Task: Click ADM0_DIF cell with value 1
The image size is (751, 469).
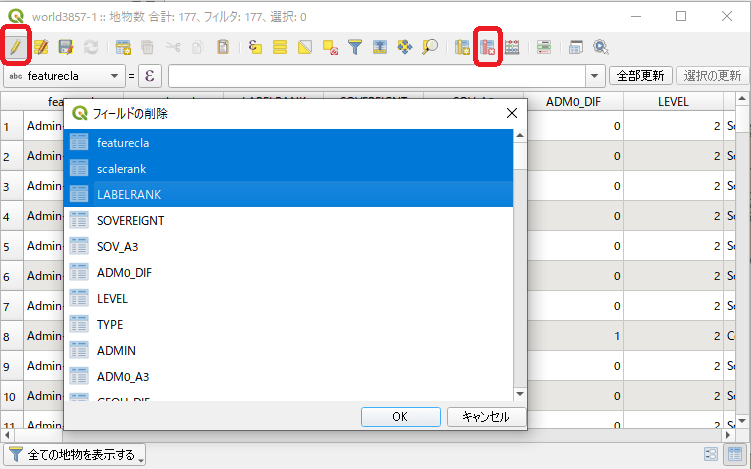Action: [573, 336]
